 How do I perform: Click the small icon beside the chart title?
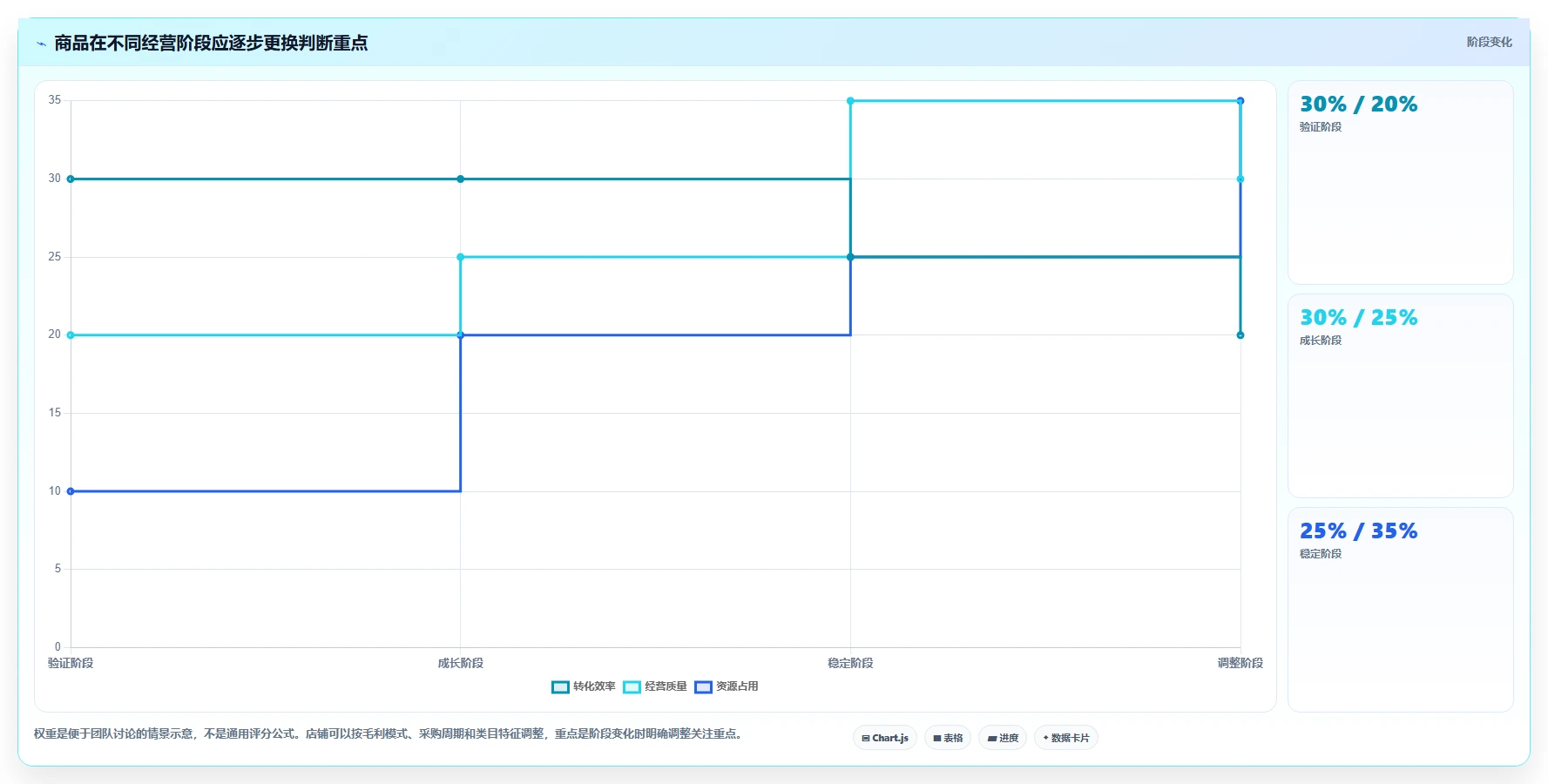coord(41,44)
